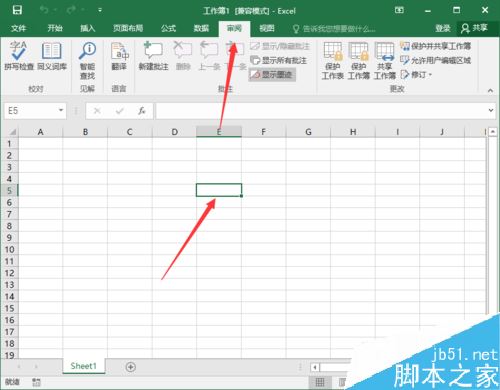Click 显示所有批注 show all comments
The image size is (500, 390).
tap(278, 60)
